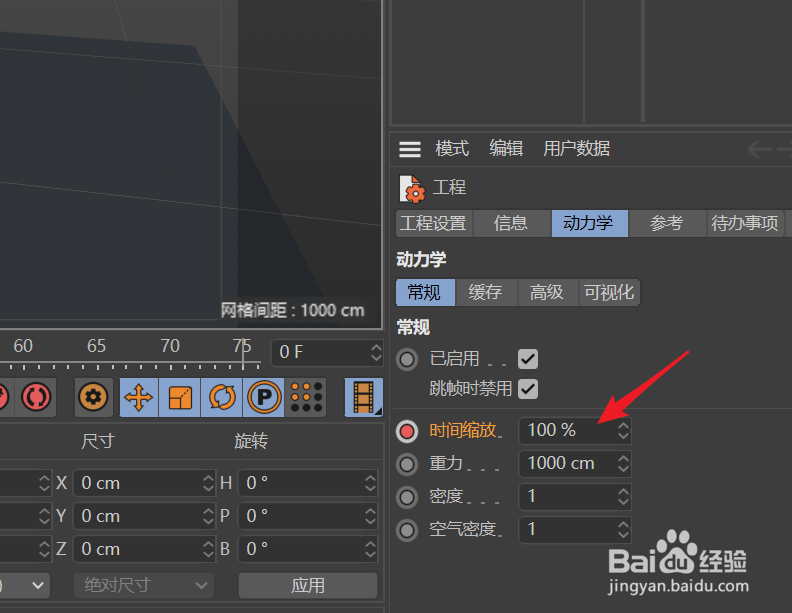
Task: Open the film strip timeline options icon
Action: pyautogui.click(x=364, y=397)
